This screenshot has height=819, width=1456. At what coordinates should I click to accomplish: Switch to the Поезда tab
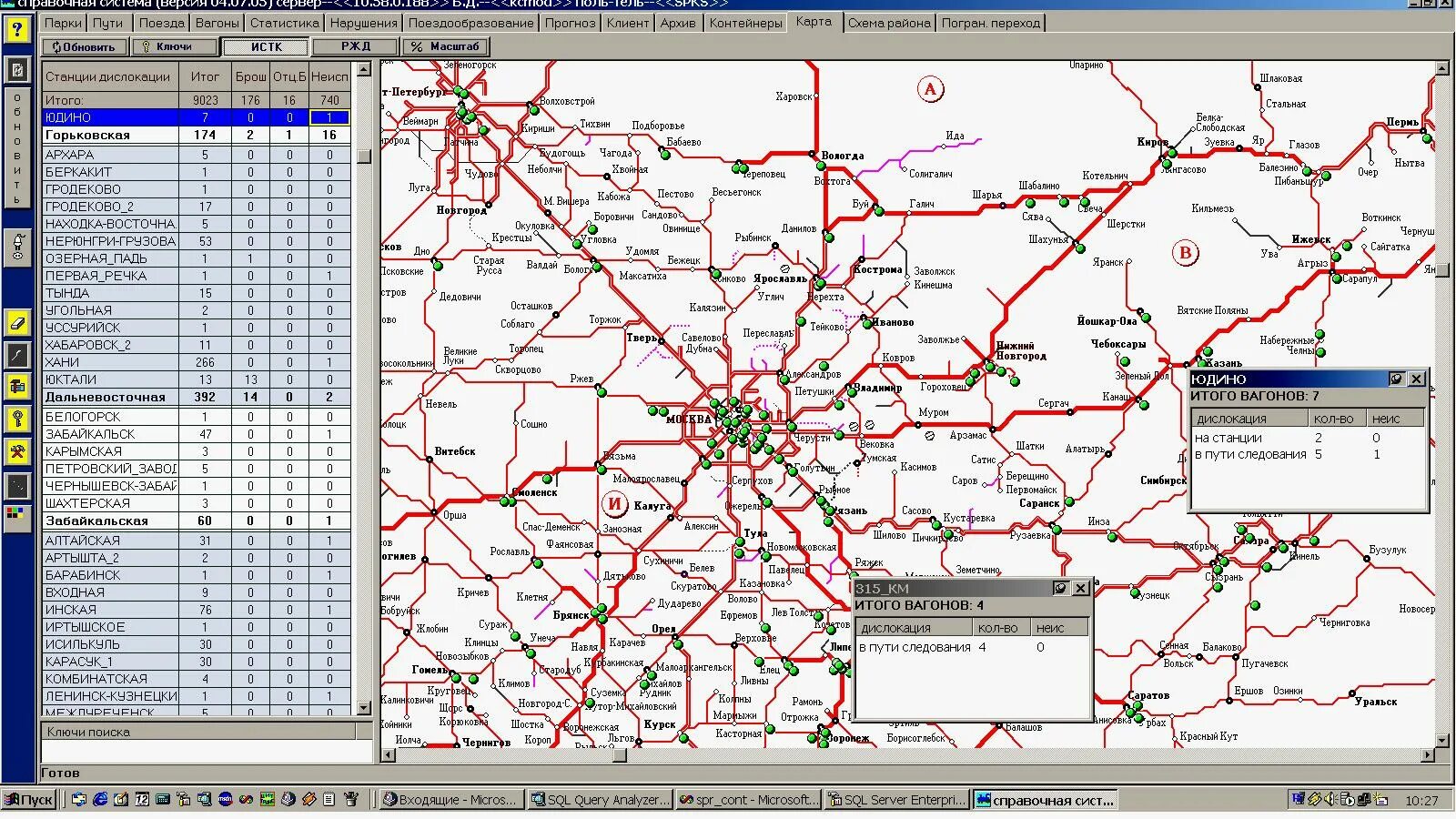(x=162, y=23)
